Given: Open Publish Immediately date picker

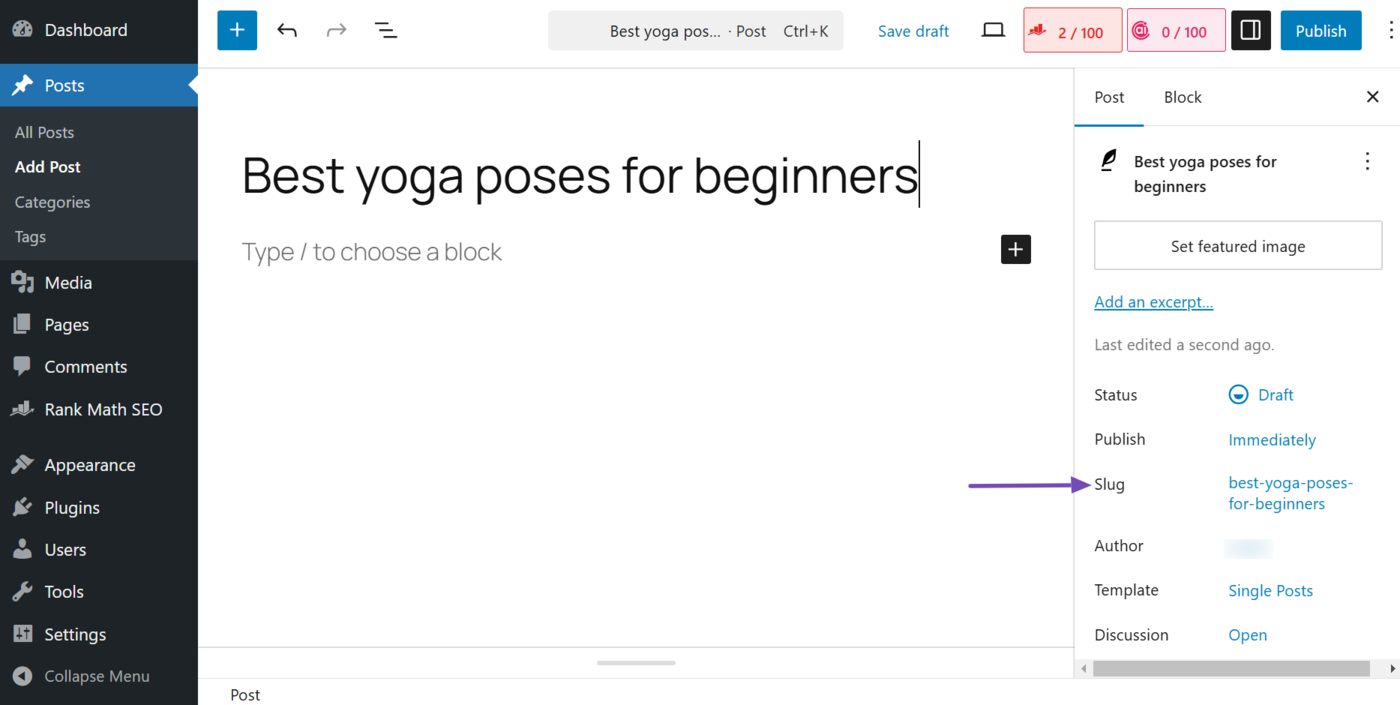Looking at the screenshot, I should (1272, 440).
